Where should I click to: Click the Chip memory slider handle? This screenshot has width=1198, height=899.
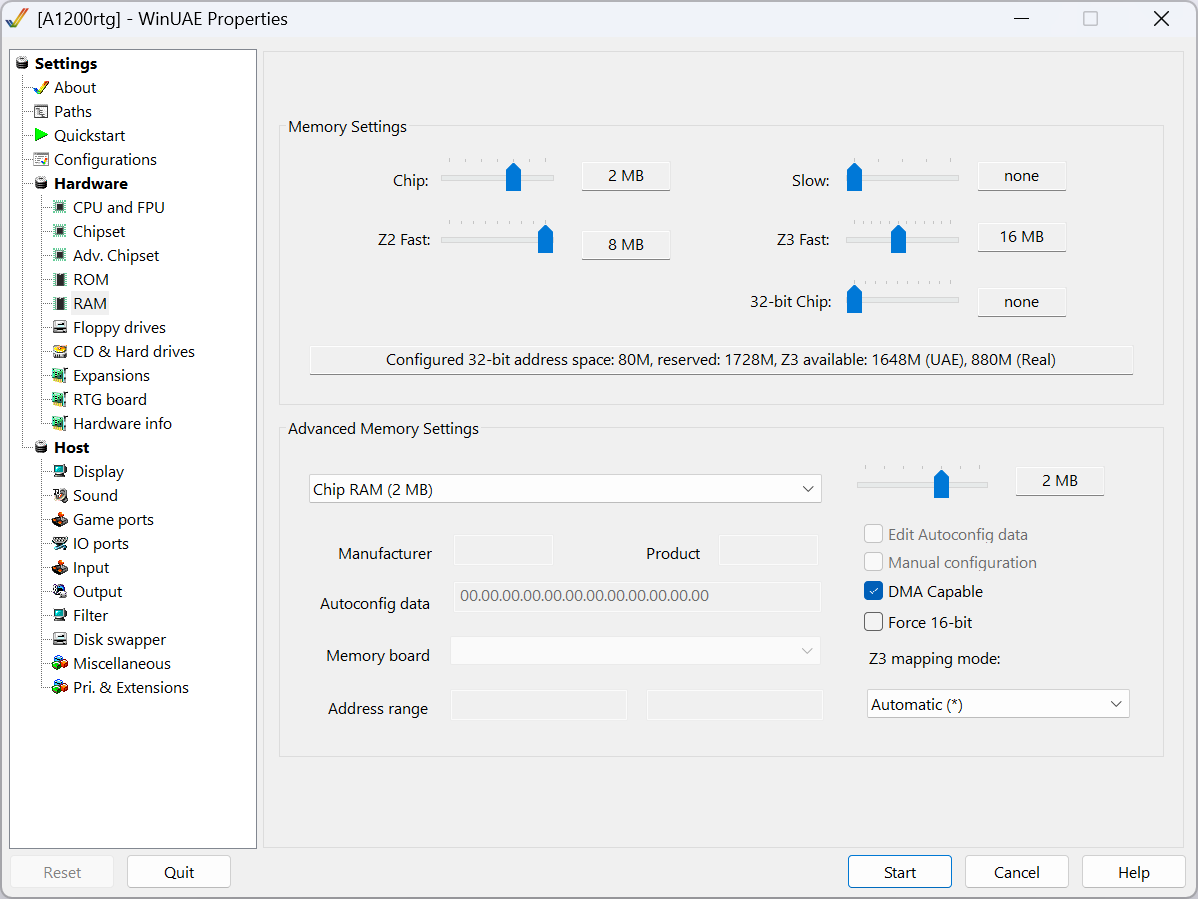[513, 177]
